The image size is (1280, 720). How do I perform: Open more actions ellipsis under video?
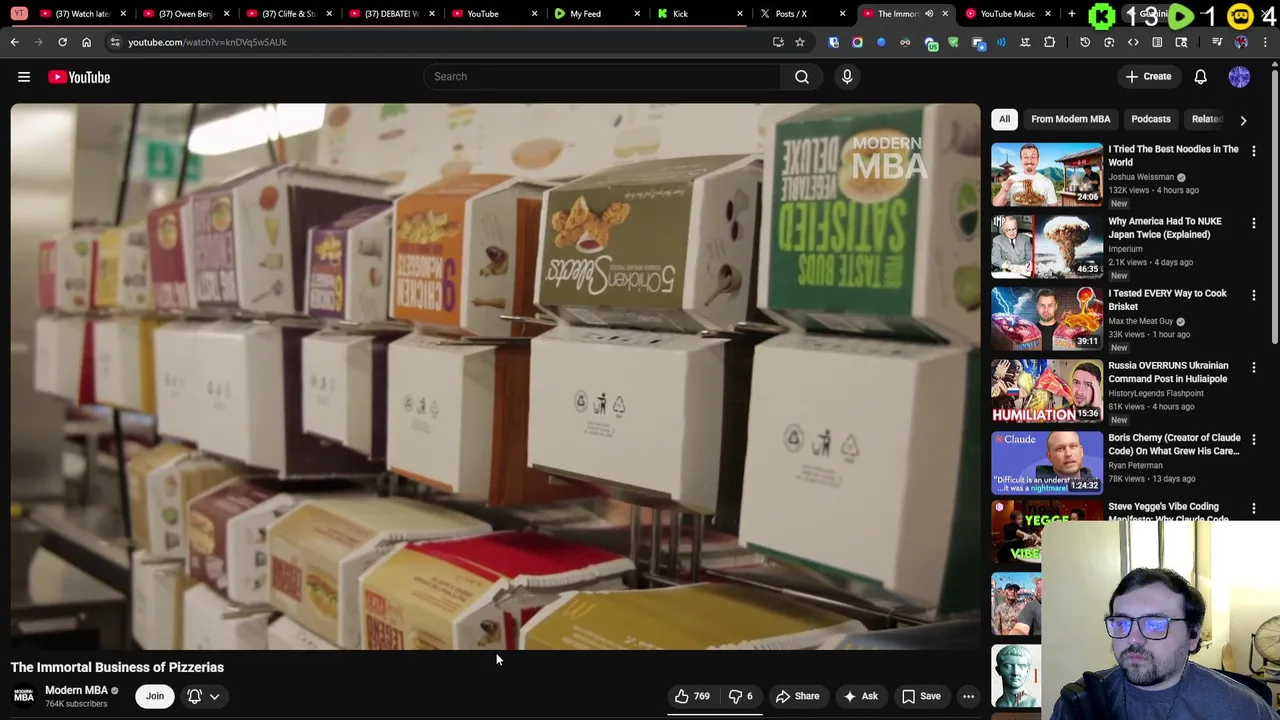pyautogui.click(x=968, y=696)
